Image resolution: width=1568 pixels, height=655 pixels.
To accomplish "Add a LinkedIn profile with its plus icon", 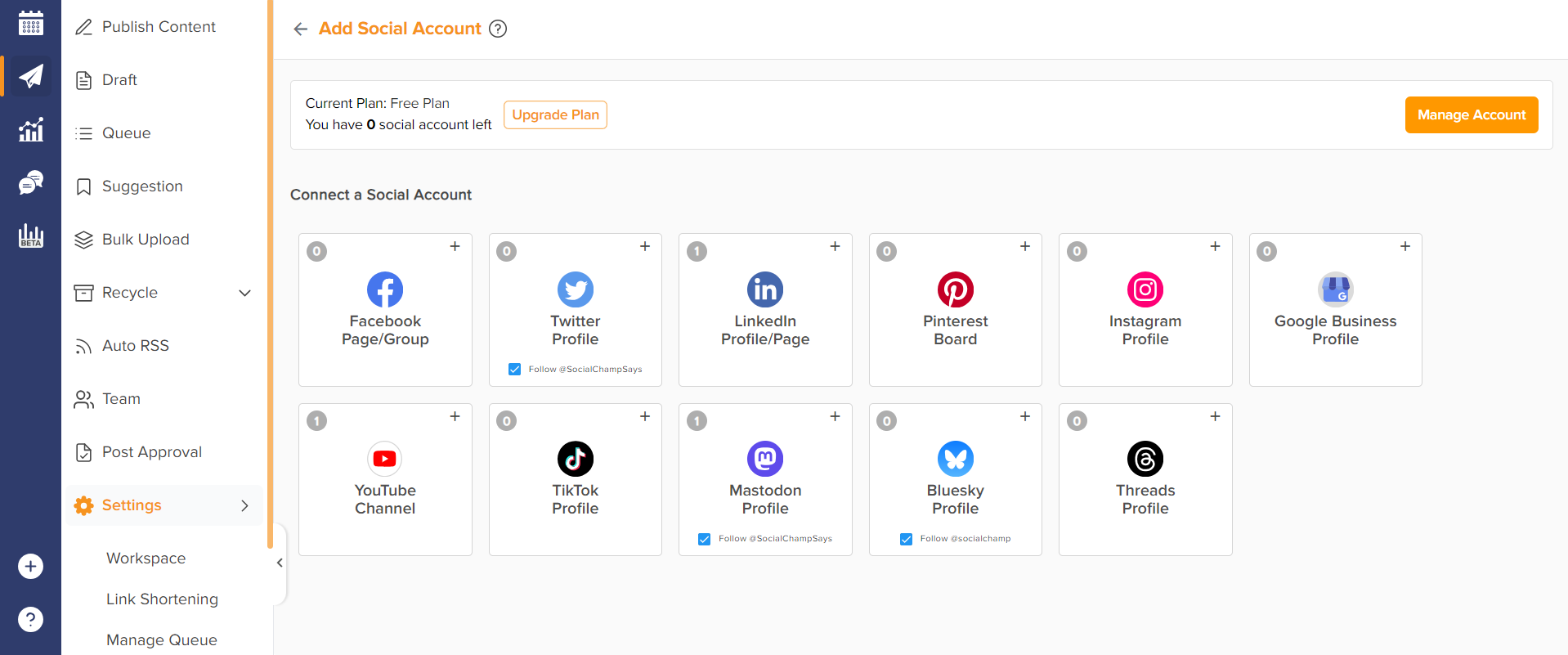I will click(836, 246).
